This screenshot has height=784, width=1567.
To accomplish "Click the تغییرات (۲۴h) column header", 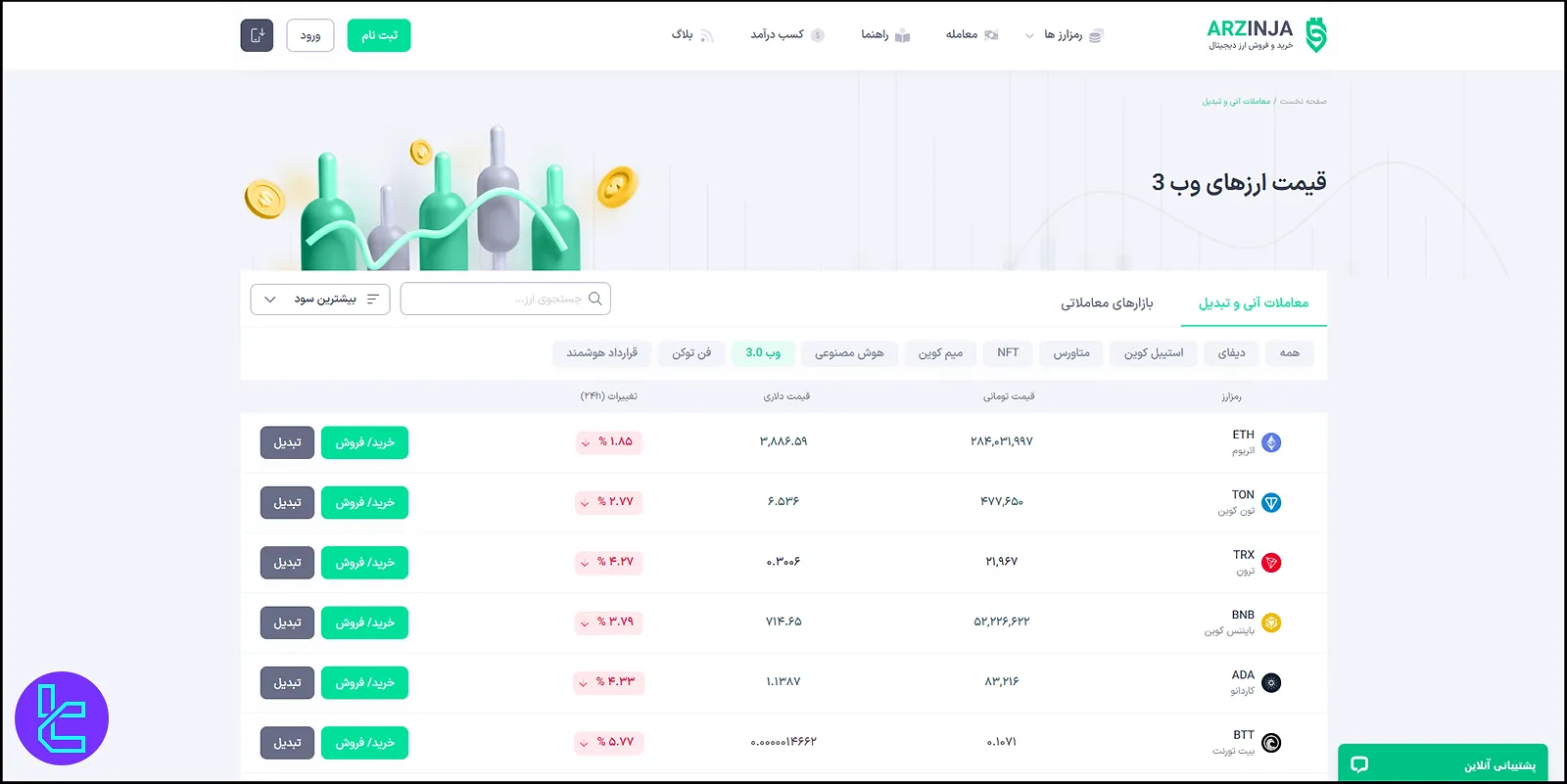I will click(608, 396).
